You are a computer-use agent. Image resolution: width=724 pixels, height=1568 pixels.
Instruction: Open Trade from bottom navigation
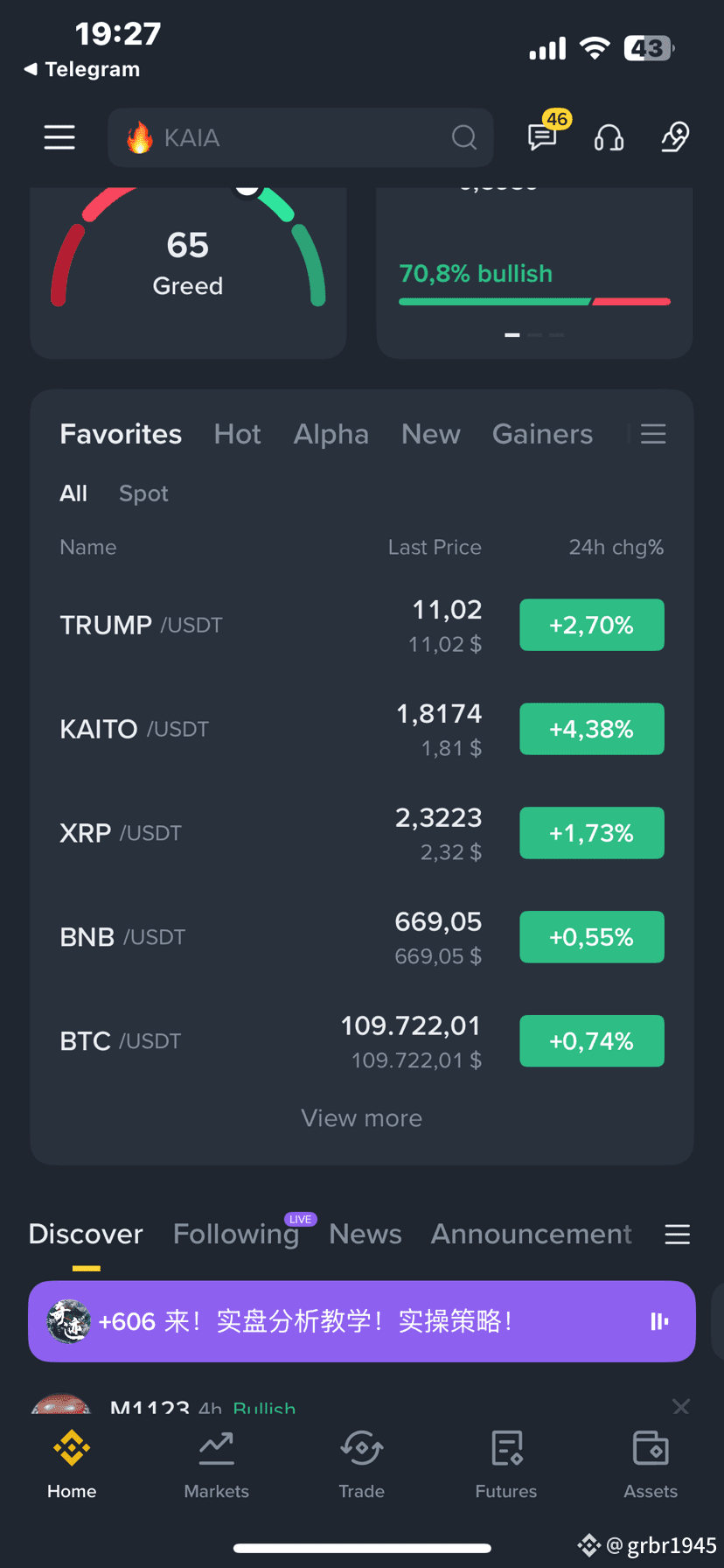(361, 1465)
